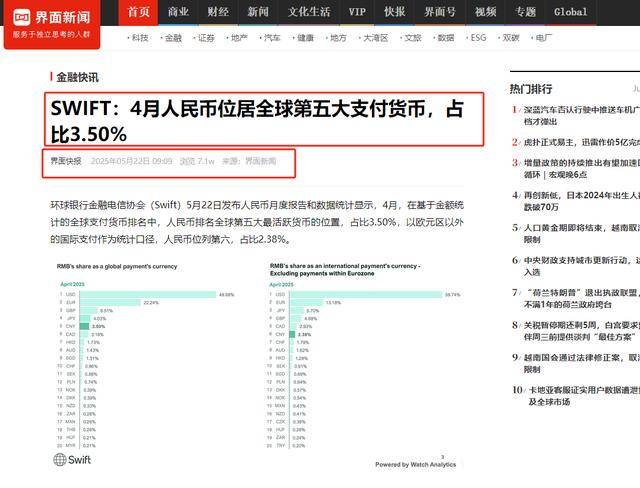
Task: Open the 商业 navigation tab
Action: coord(178,12)
